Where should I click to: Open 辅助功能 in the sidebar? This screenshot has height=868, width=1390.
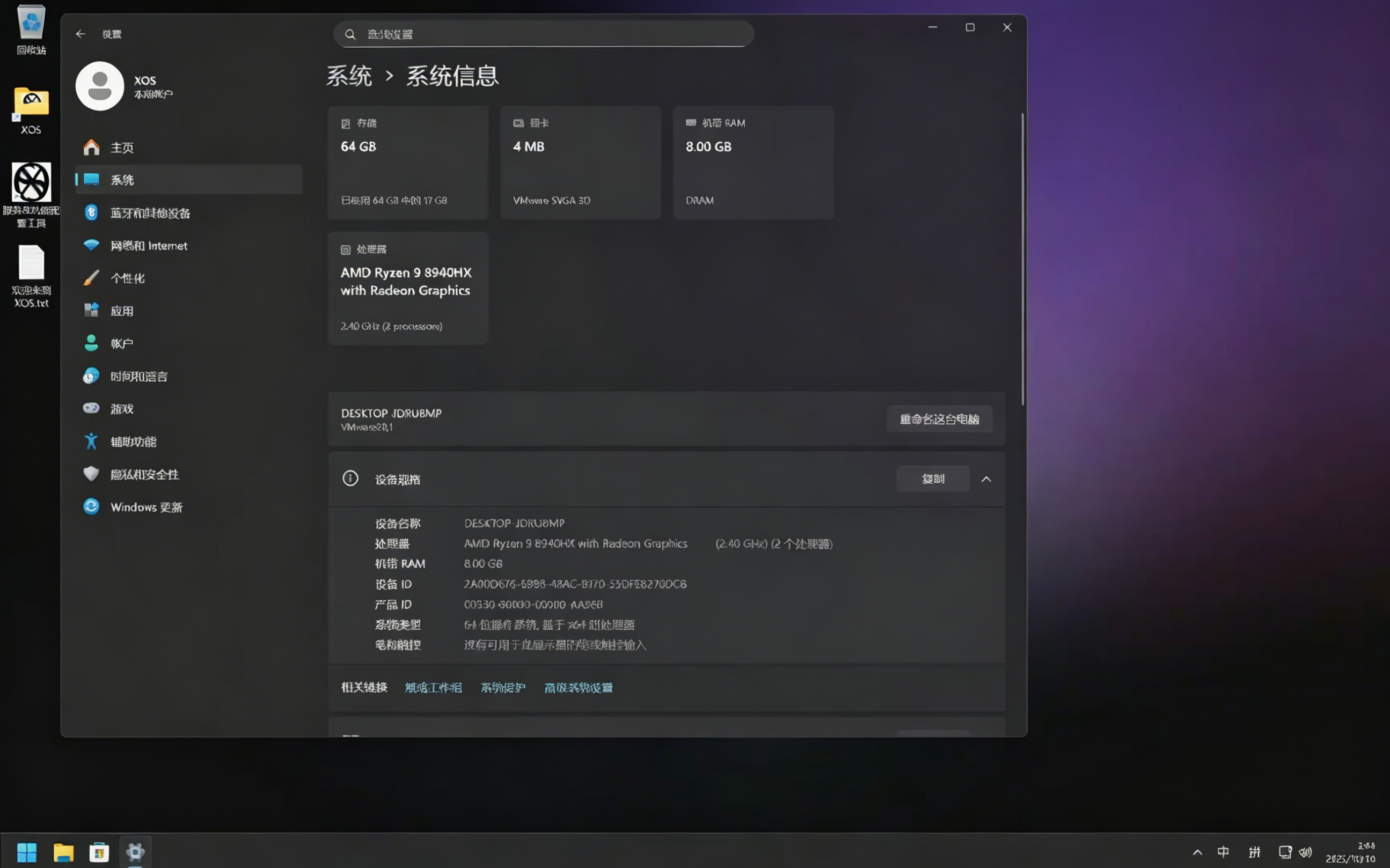click(x=188, y=442)
